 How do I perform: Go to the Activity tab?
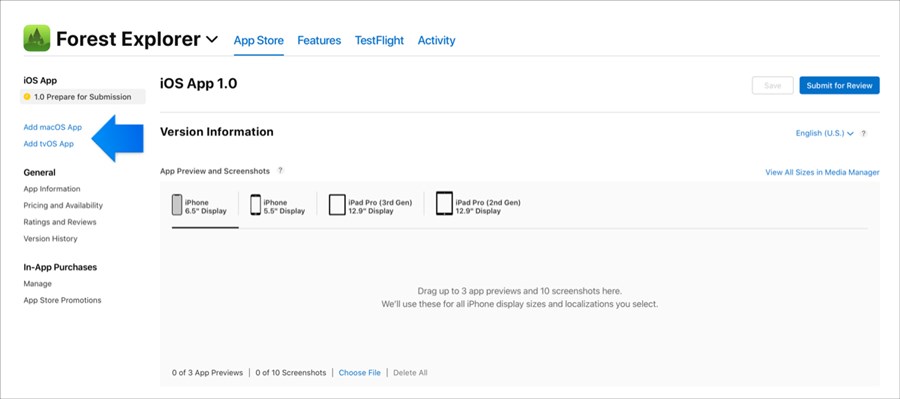pos(436,40)
